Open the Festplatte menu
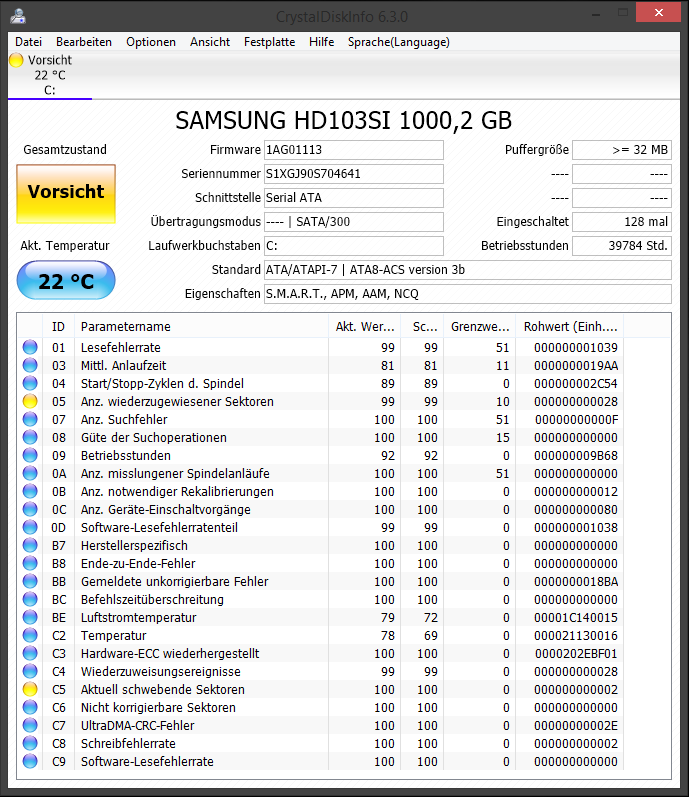Viewport: 689px width, 797px height. coord(269,42)
